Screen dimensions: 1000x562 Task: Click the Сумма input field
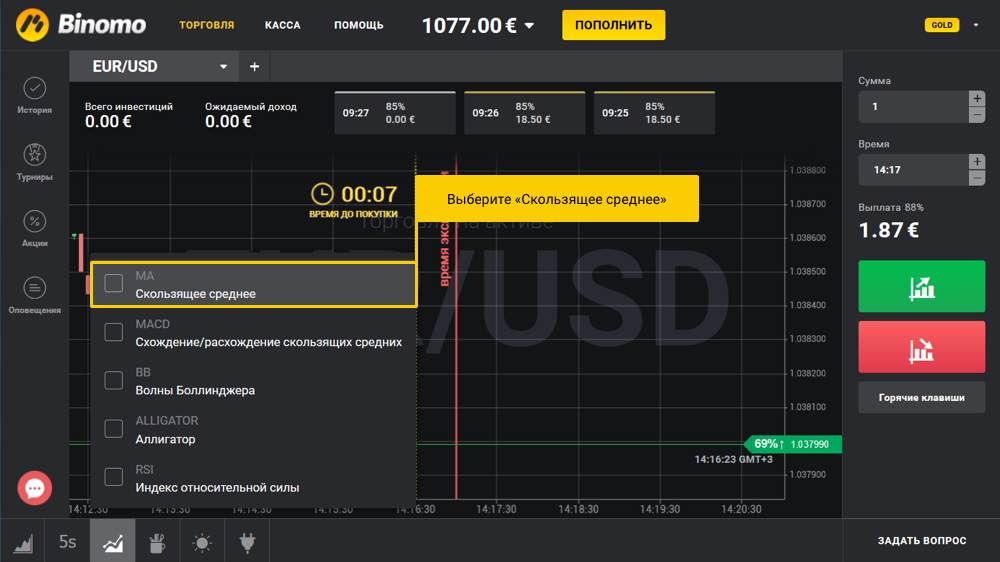913,107
